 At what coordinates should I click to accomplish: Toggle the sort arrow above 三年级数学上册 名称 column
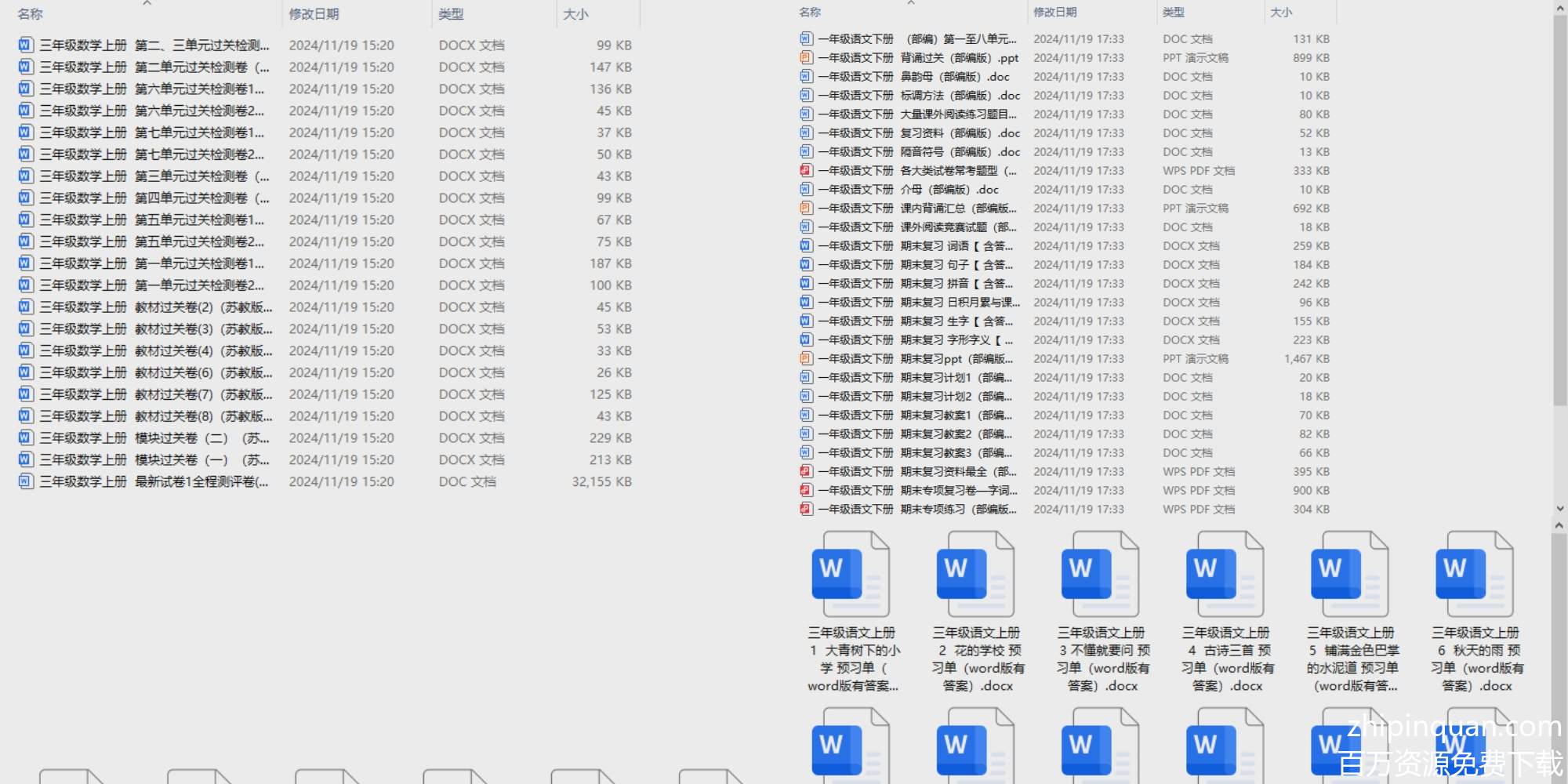coord(147,3)
